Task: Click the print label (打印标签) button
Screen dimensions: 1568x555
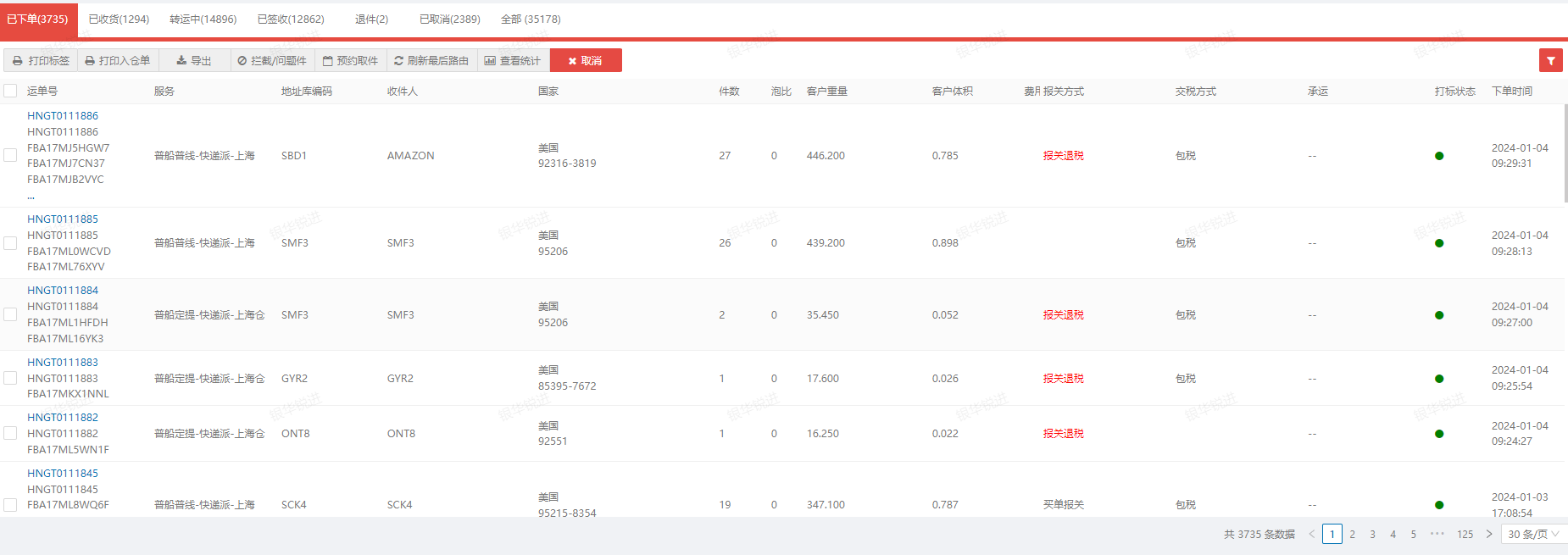Action: point(41,61)
